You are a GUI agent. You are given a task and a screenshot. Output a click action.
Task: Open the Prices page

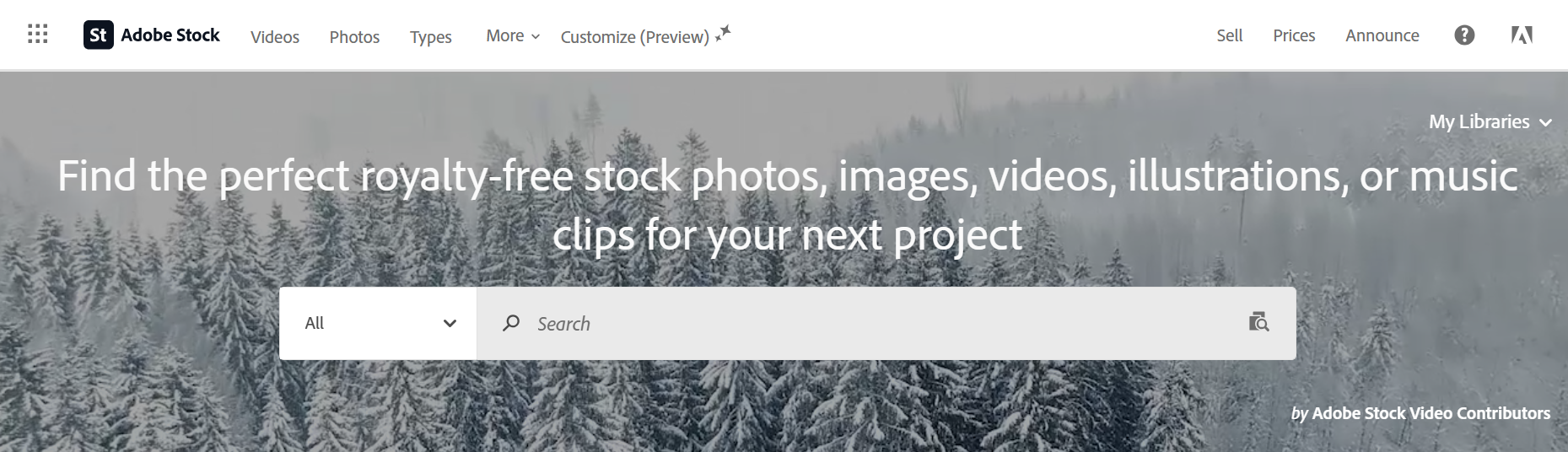tap(1294, 35)
